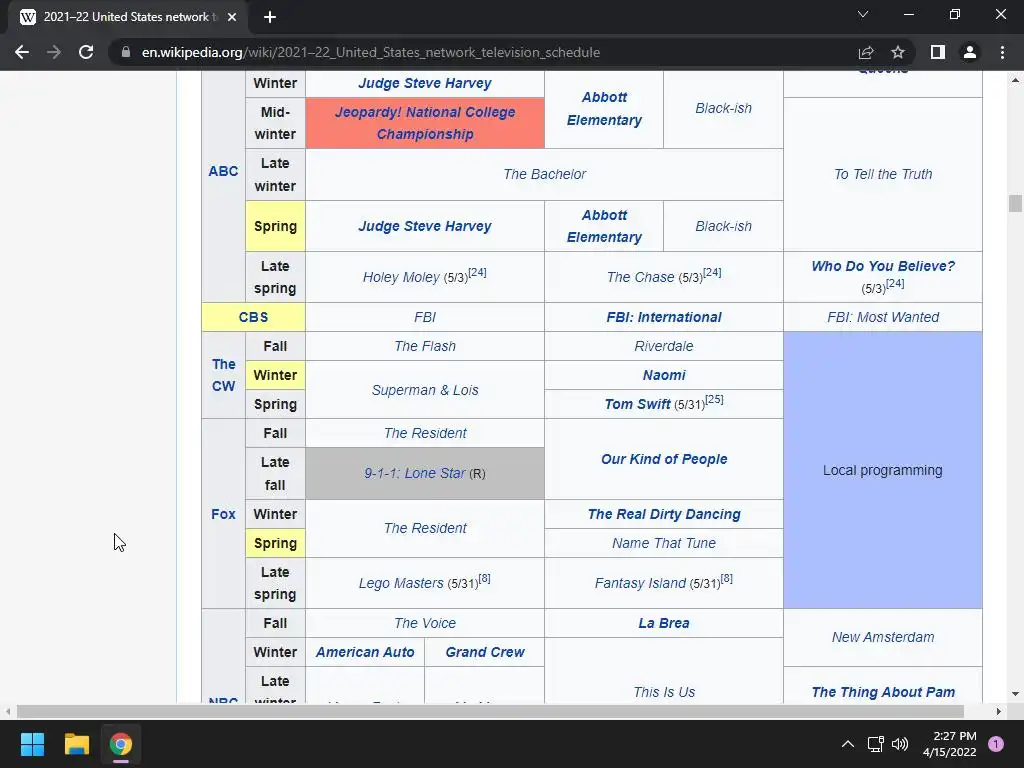Open The Bachelor link

[x=545, y=174]
